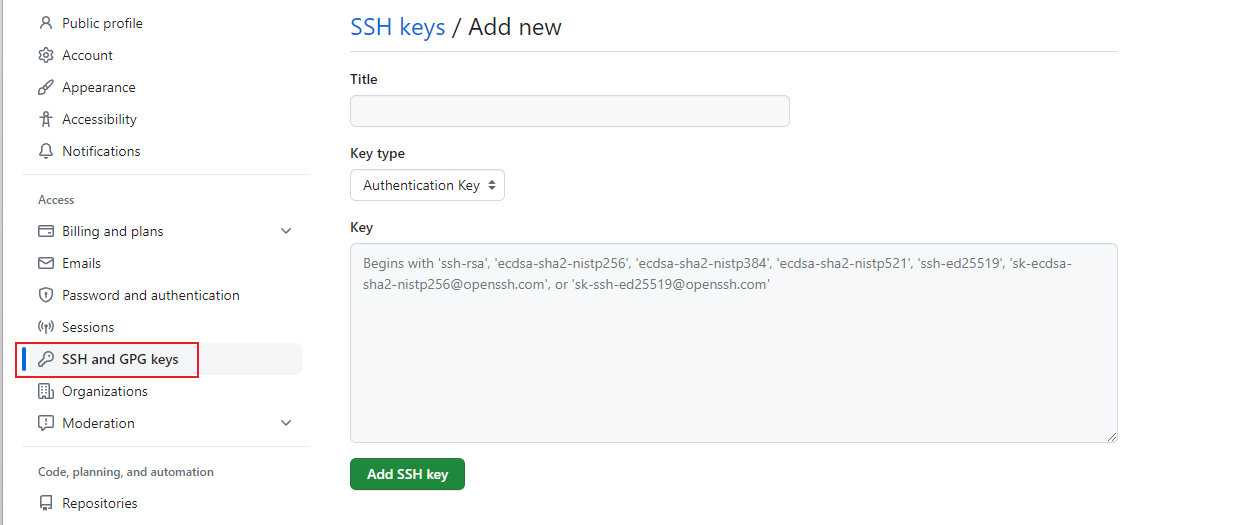Click the Emails envelope icon
This screenshot has height=525, width=1257.
pos(45,263)
